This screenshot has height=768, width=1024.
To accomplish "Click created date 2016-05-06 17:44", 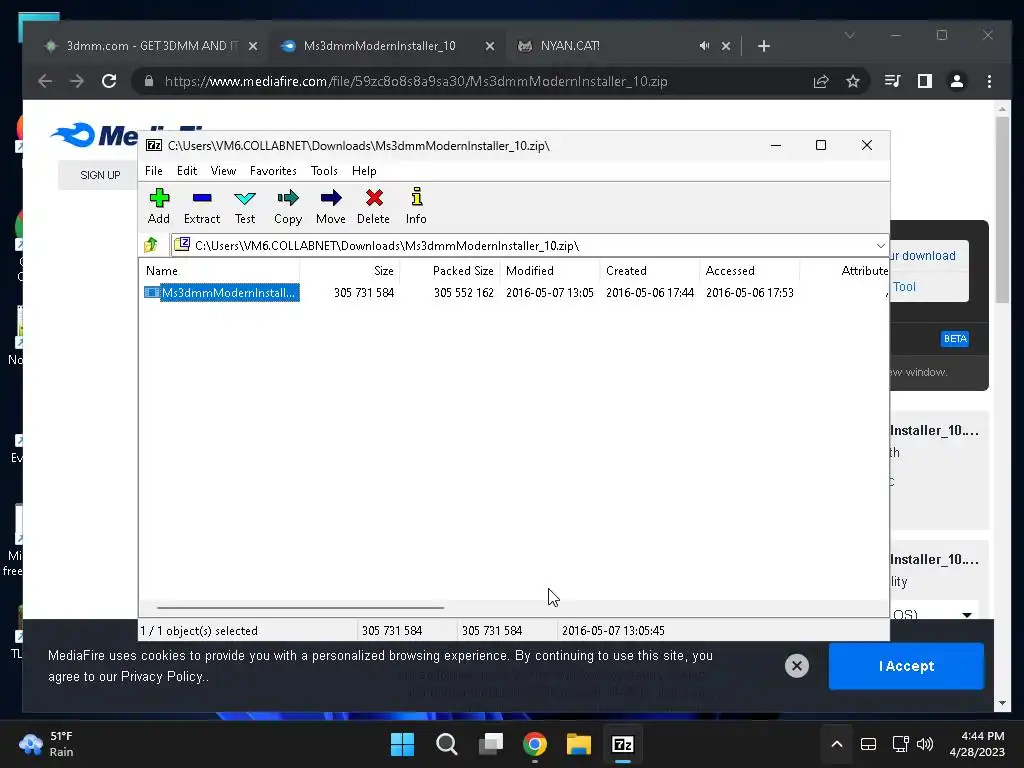I will [649, 293].
